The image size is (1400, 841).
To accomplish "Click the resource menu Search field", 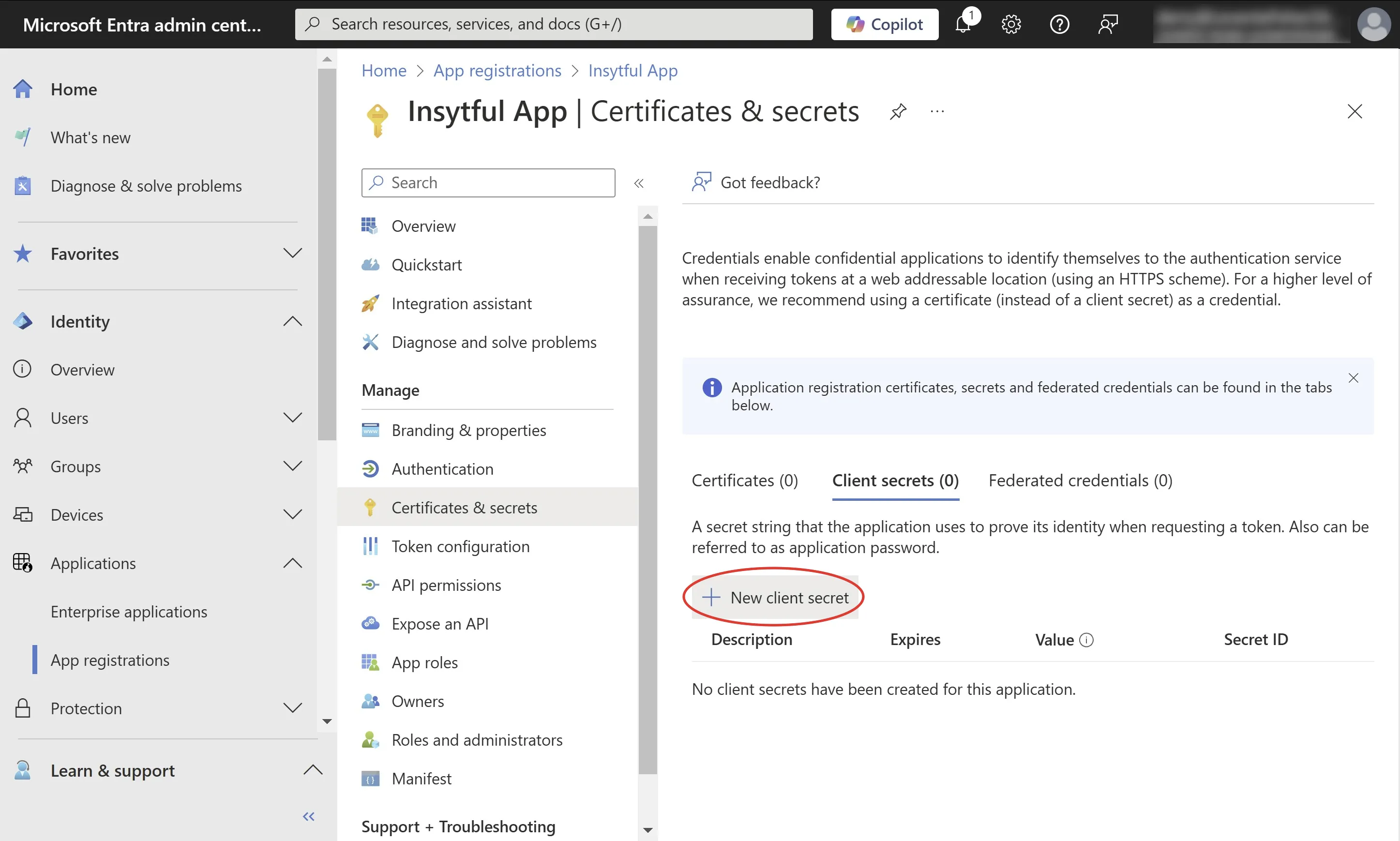I will tap(488, 182).
